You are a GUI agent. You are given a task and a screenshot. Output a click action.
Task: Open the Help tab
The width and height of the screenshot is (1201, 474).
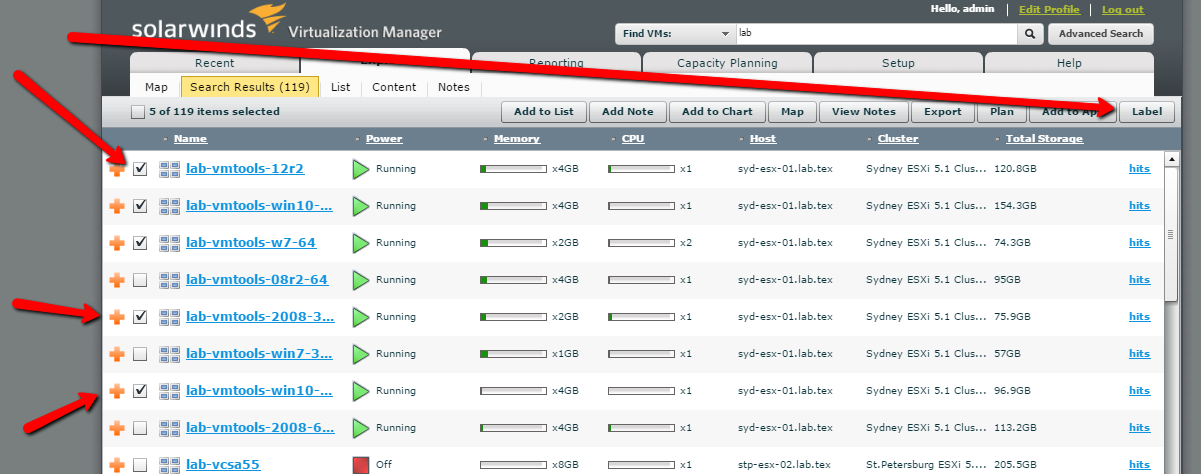(x=1069, y=63)
